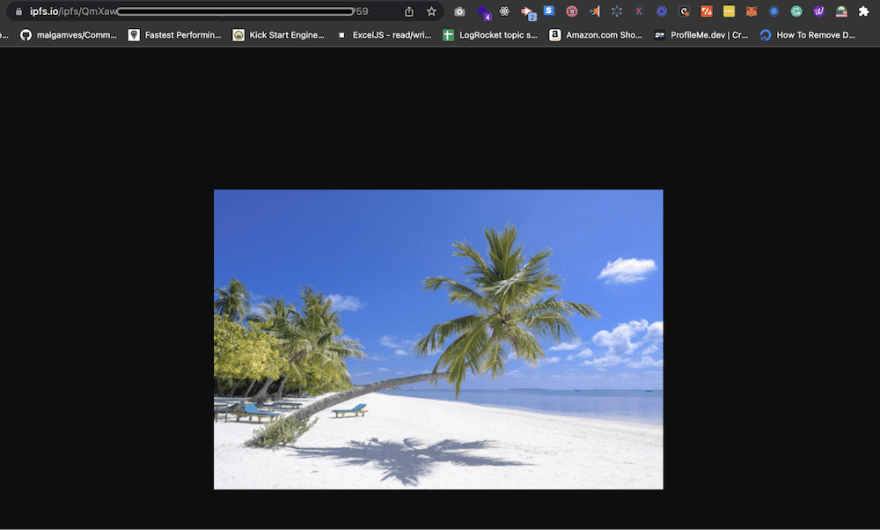880x530 pixels.
Task: Click the camera screenshot extension icon
Action: [460, 12]
